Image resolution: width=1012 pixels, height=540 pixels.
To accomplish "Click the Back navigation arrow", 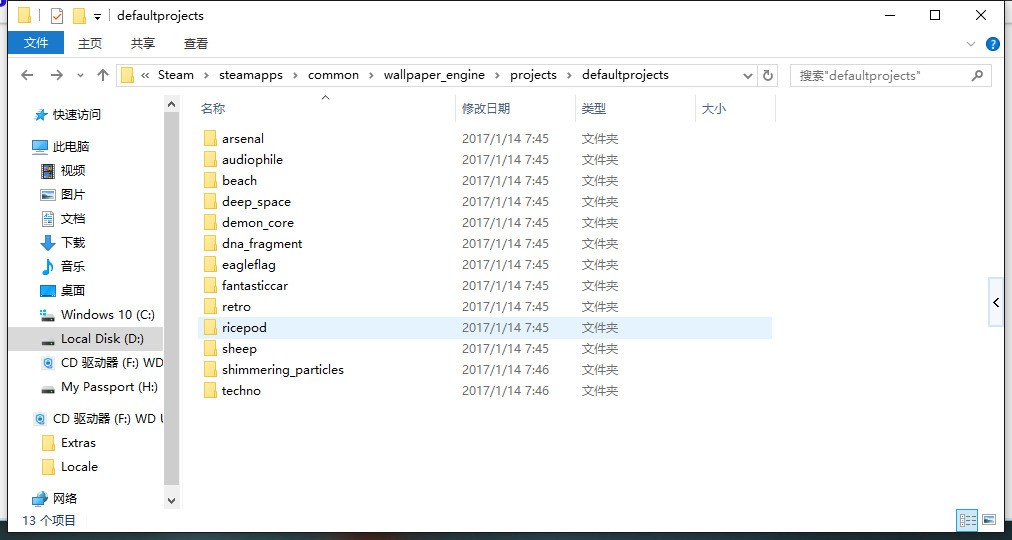I will (x=27, y=75).
